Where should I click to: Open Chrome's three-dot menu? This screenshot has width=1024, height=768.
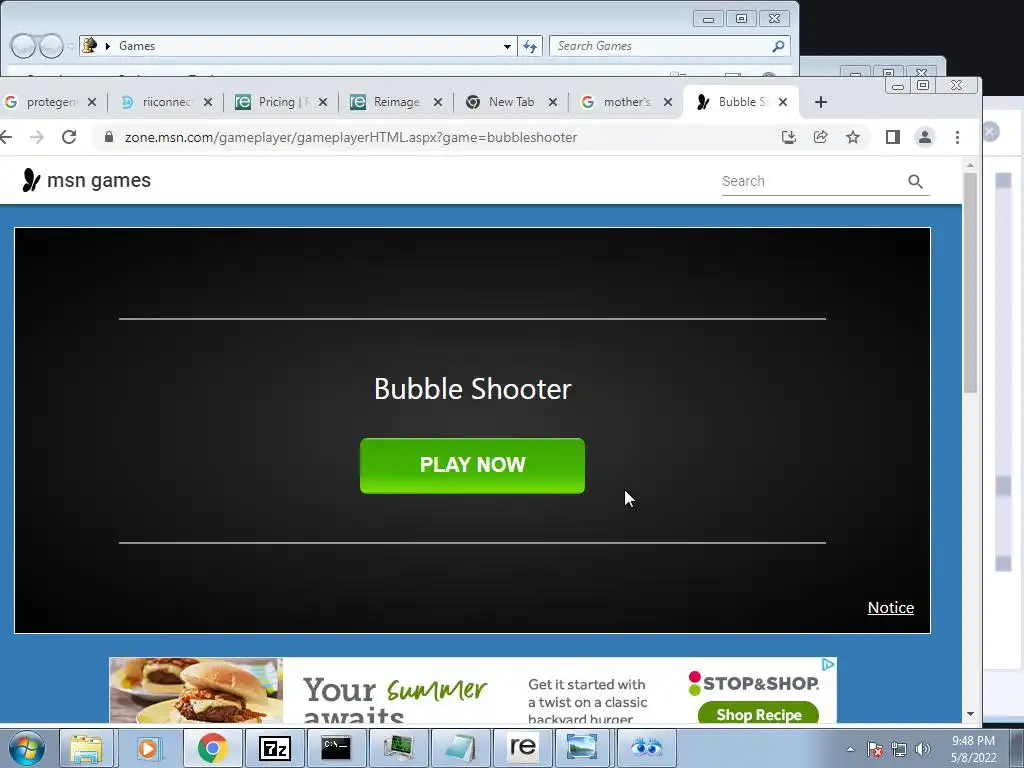957,137
